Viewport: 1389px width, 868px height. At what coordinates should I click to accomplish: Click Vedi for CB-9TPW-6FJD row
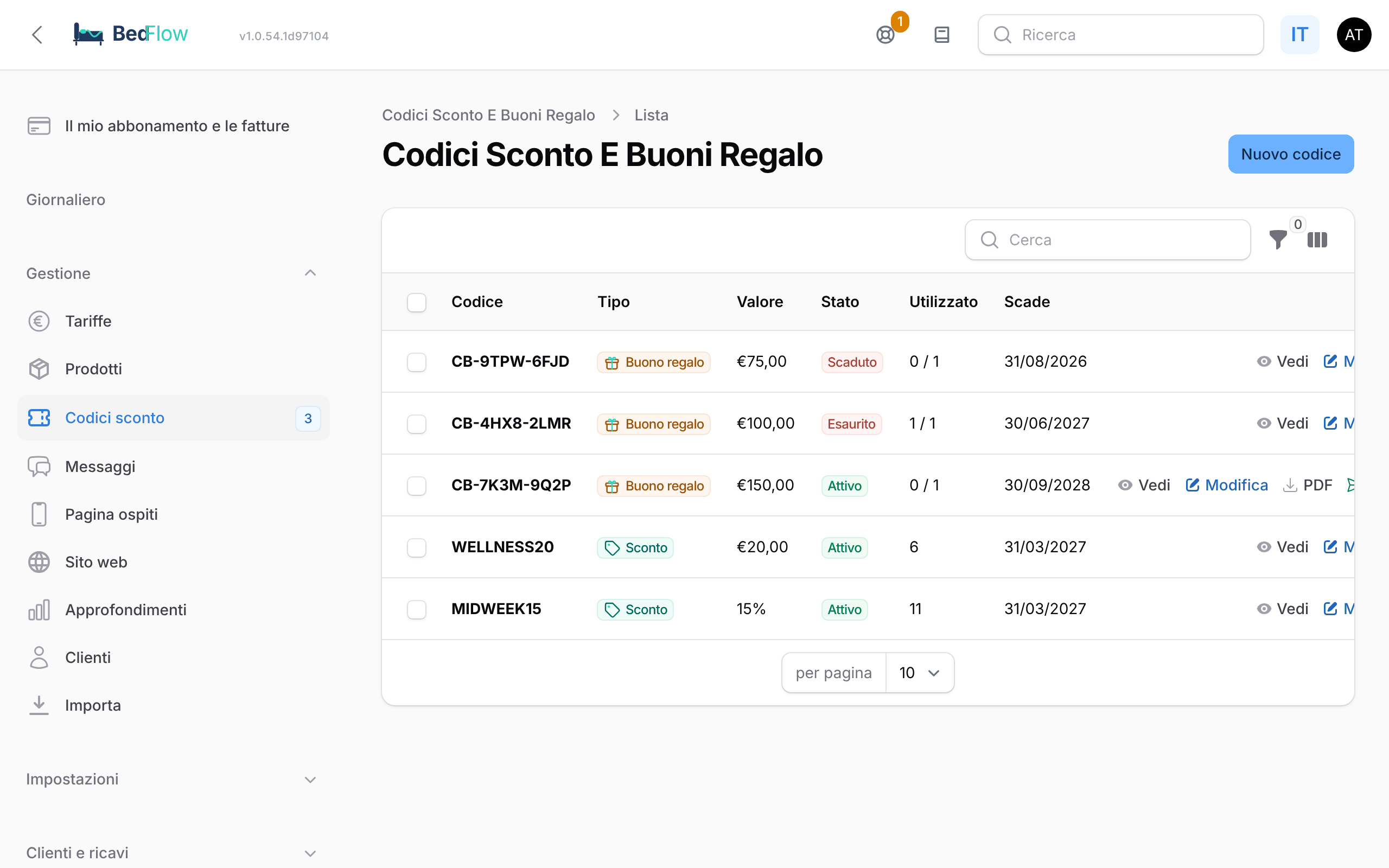1282,362
